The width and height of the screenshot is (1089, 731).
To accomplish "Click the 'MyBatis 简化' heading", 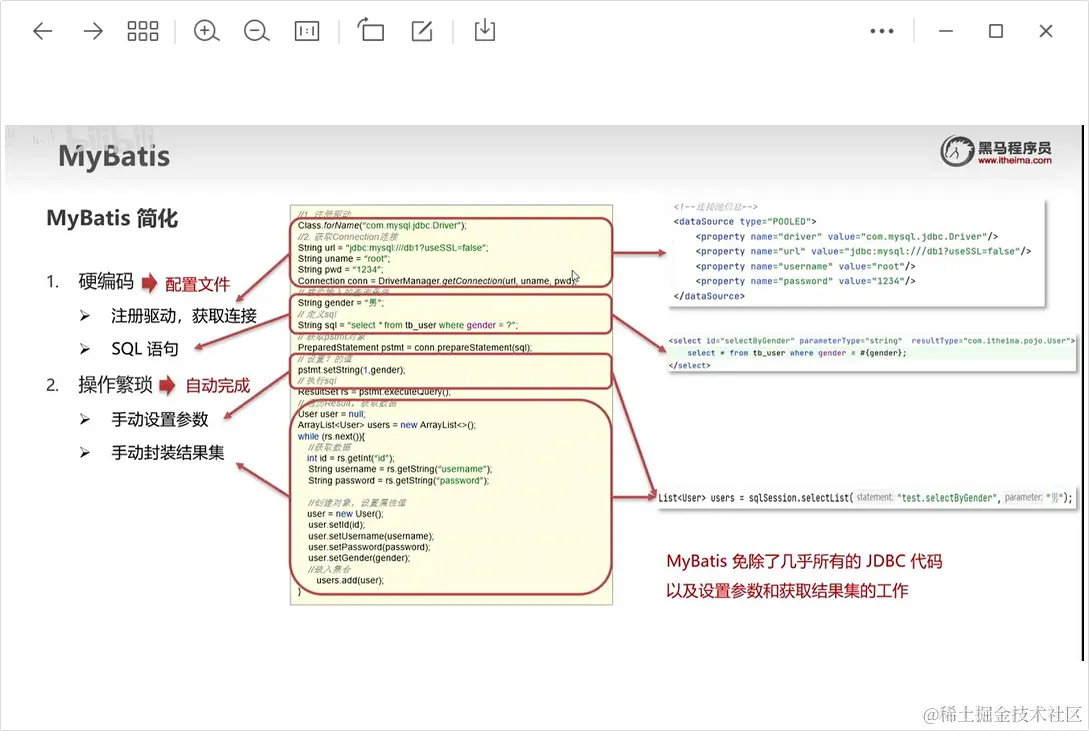I will pyautogui.click(x=112, y=218).
